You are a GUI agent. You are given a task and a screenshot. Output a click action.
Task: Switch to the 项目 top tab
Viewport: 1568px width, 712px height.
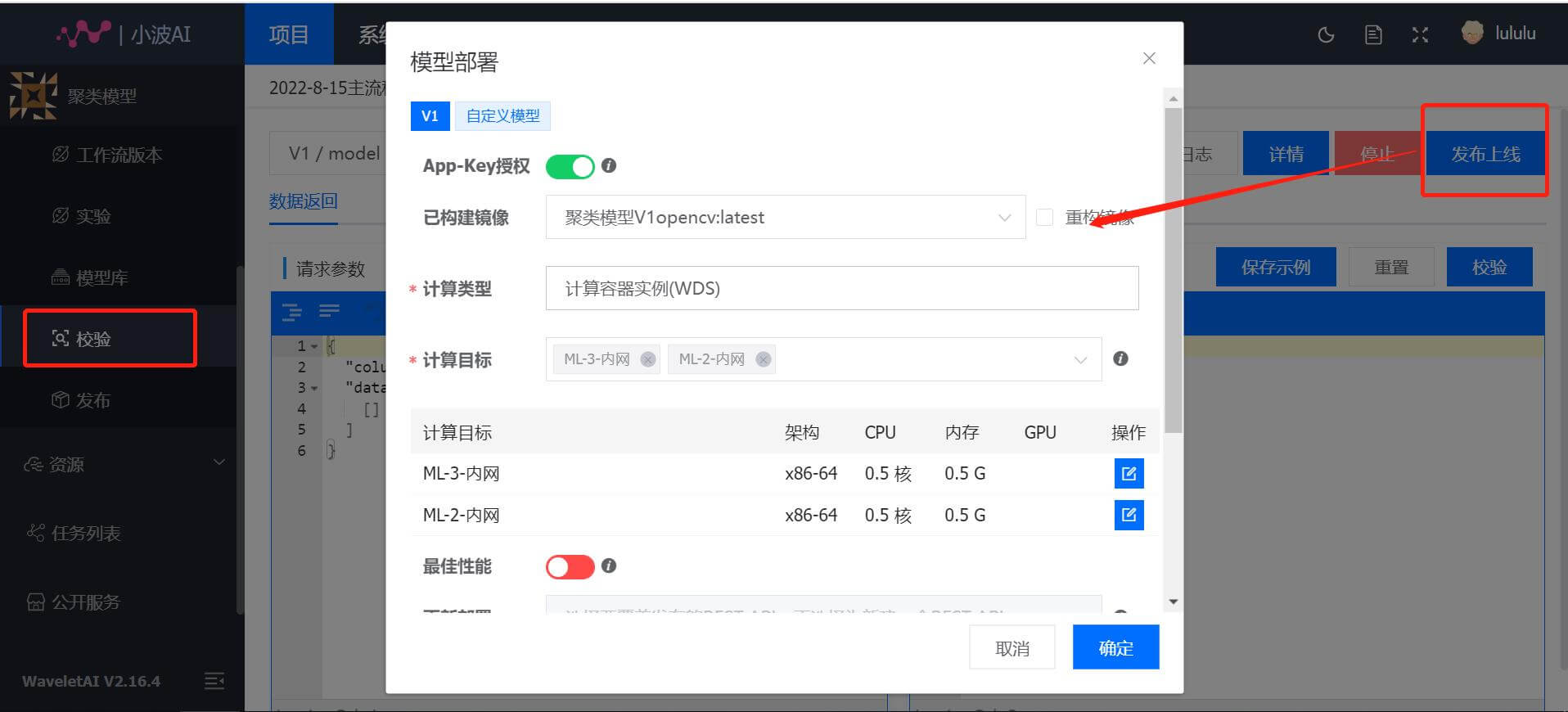pos(289,34)
